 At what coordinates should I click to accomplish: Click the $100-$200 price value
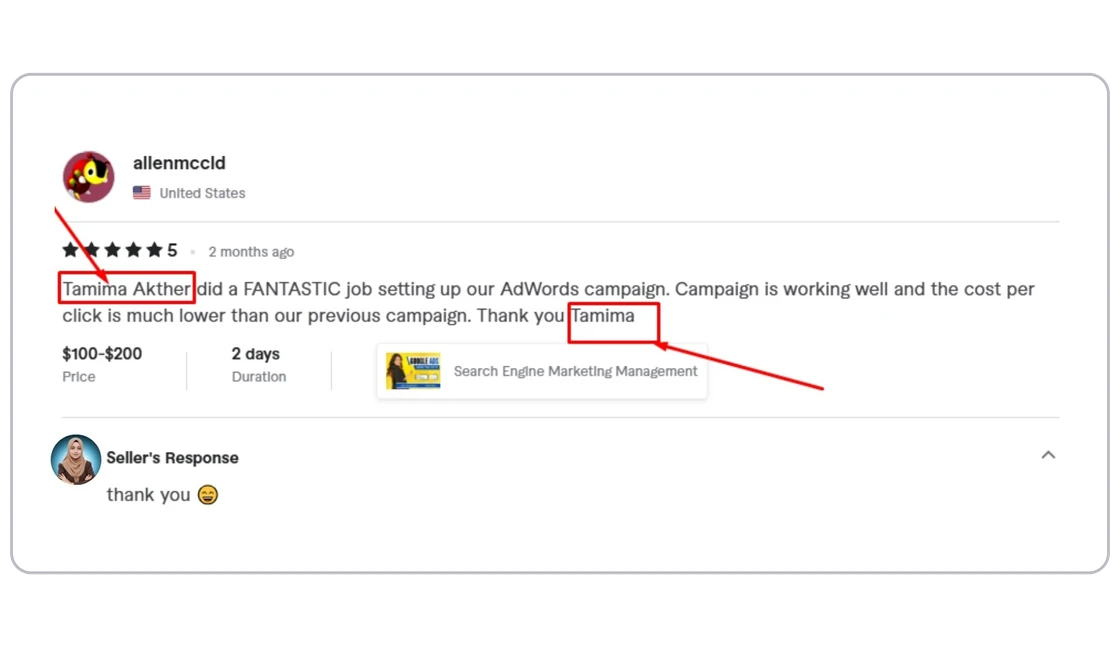[102, 354]
